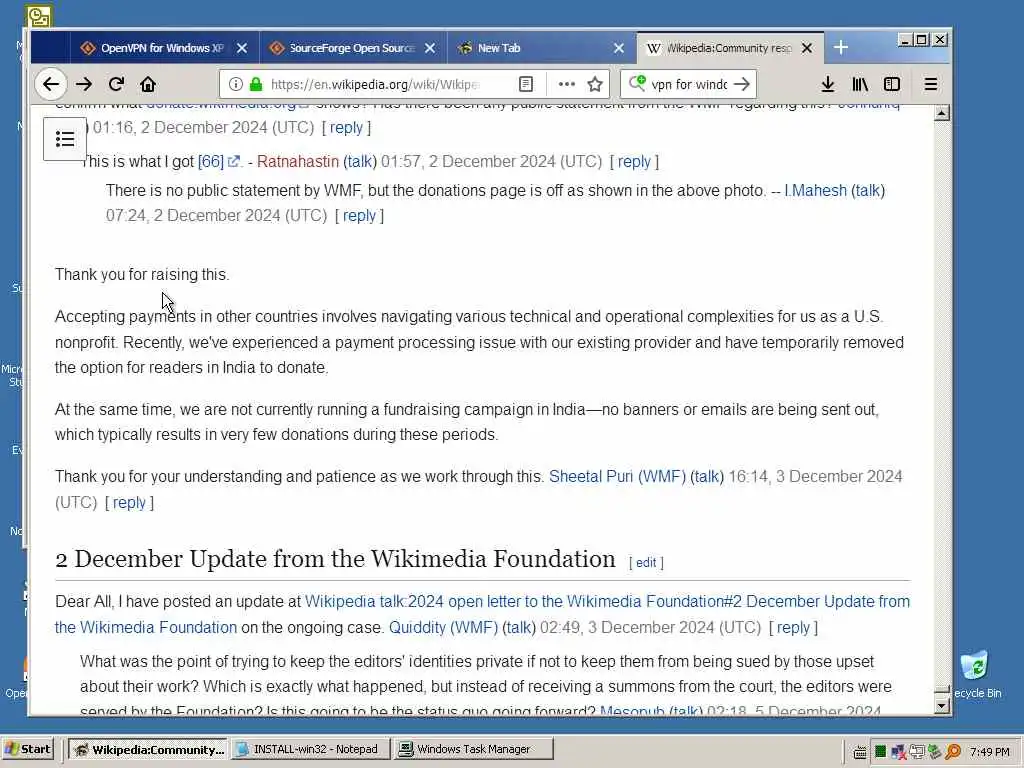This screenshot has height=768, width=1024.
Task: Toggle the Wikipedia table of contents
Action: coord(65,139)
